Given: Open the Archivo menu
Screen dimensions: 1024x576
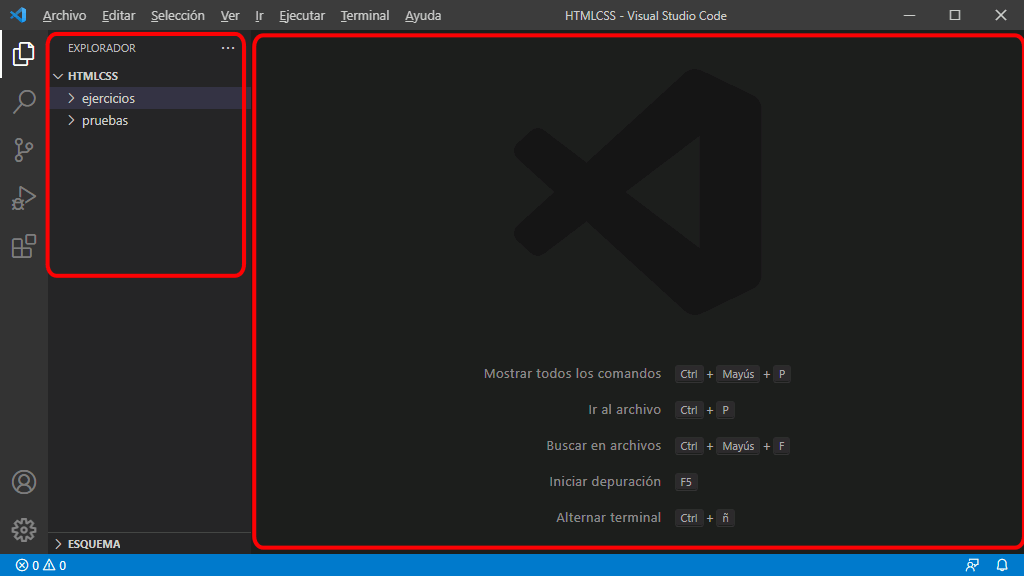Looking at the screenshot, I should [x=65, y=15].
